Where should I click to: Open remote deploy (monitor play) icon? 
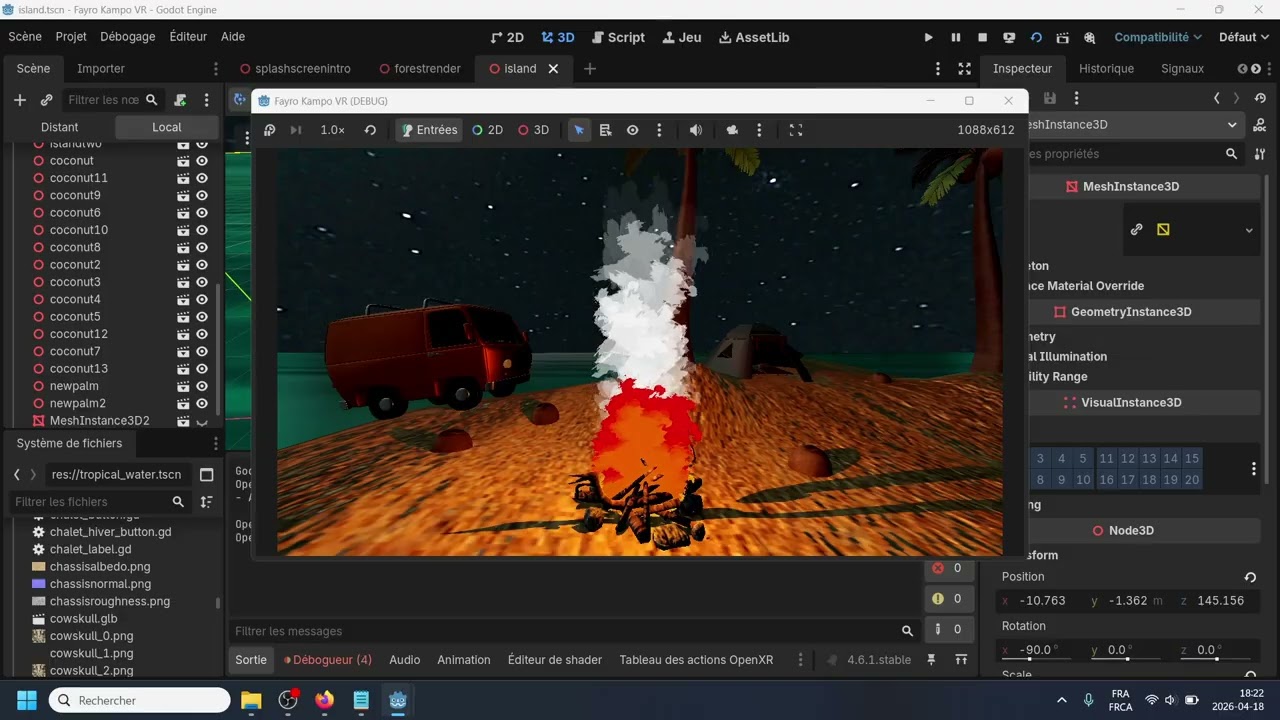[1009, 37]
